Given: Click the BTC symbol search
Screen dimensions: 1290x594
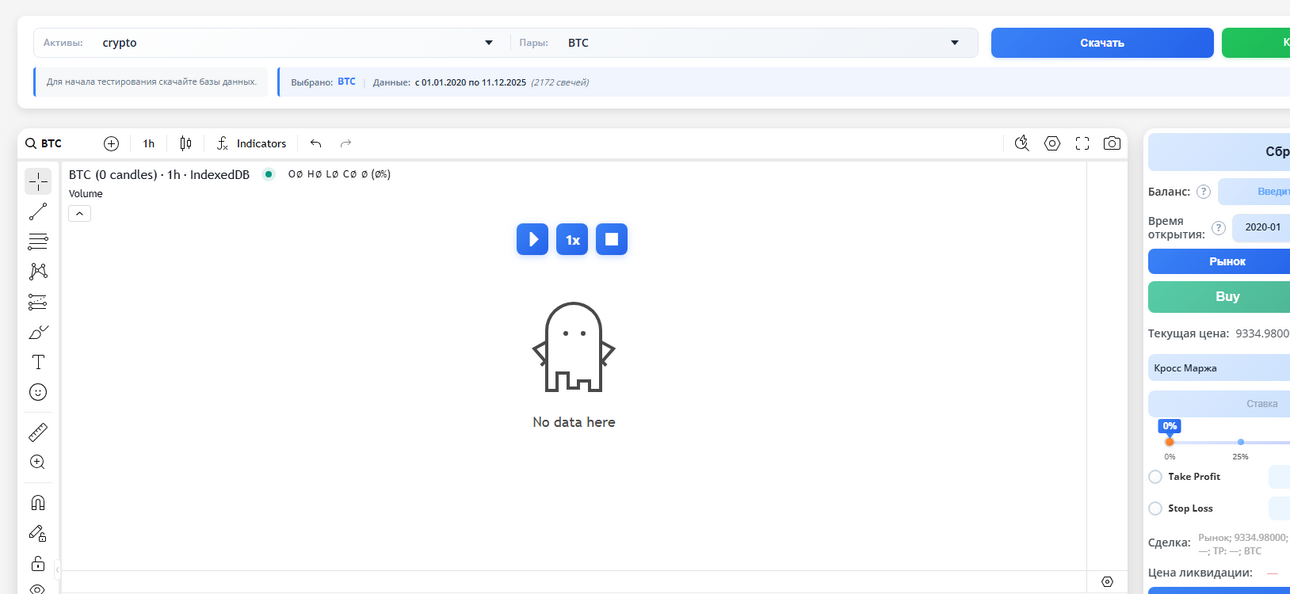Looking at the screenshot, I should pyautogui.click(x=44, y=144).
